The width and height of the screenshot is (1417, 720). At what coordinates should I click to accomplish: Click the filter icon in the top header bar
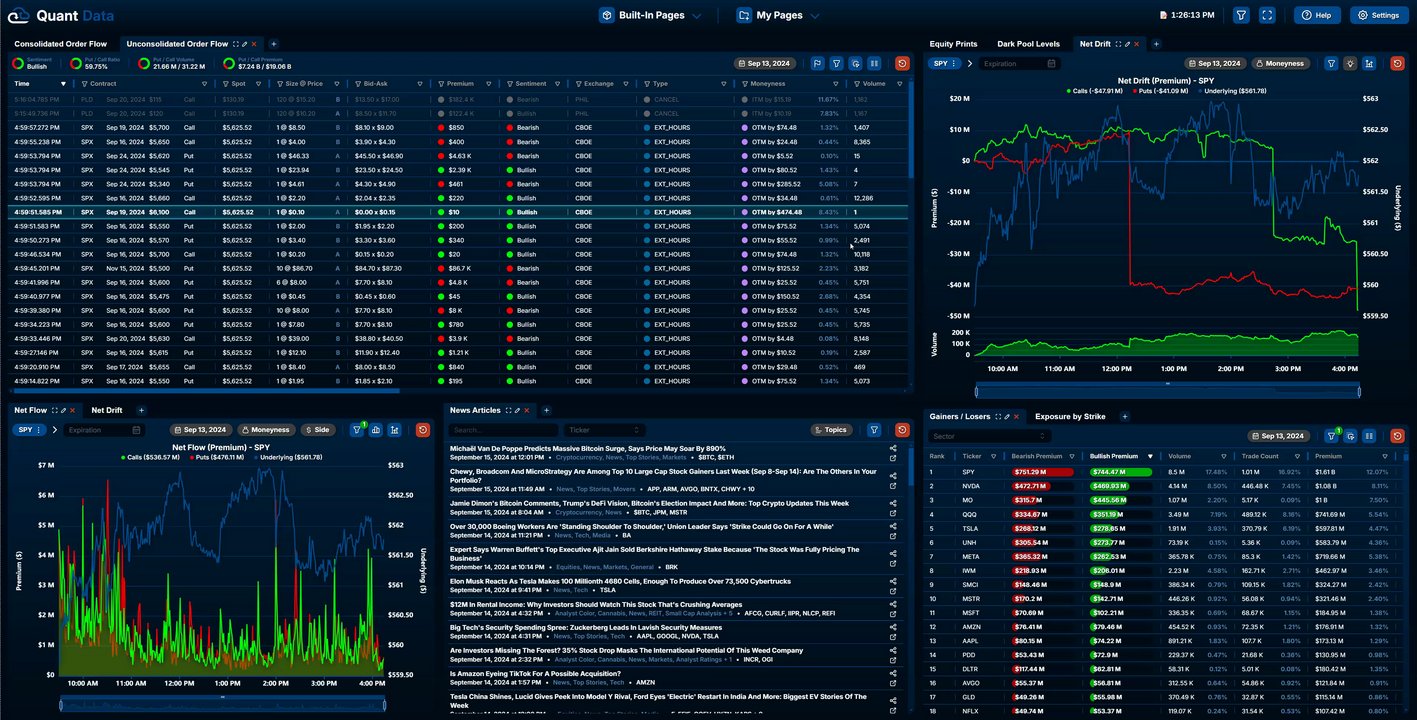(1241, 15)
